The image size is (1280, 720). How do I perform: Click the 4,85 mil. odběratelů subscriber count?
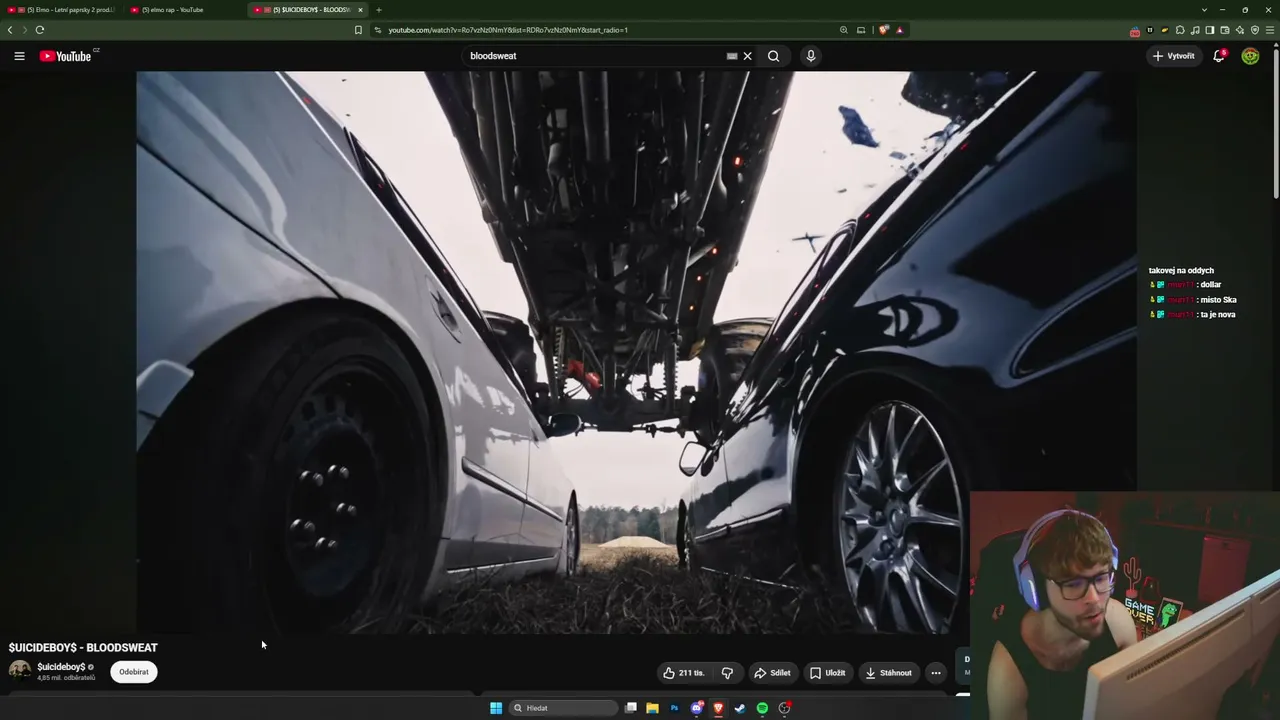point(66,678)
